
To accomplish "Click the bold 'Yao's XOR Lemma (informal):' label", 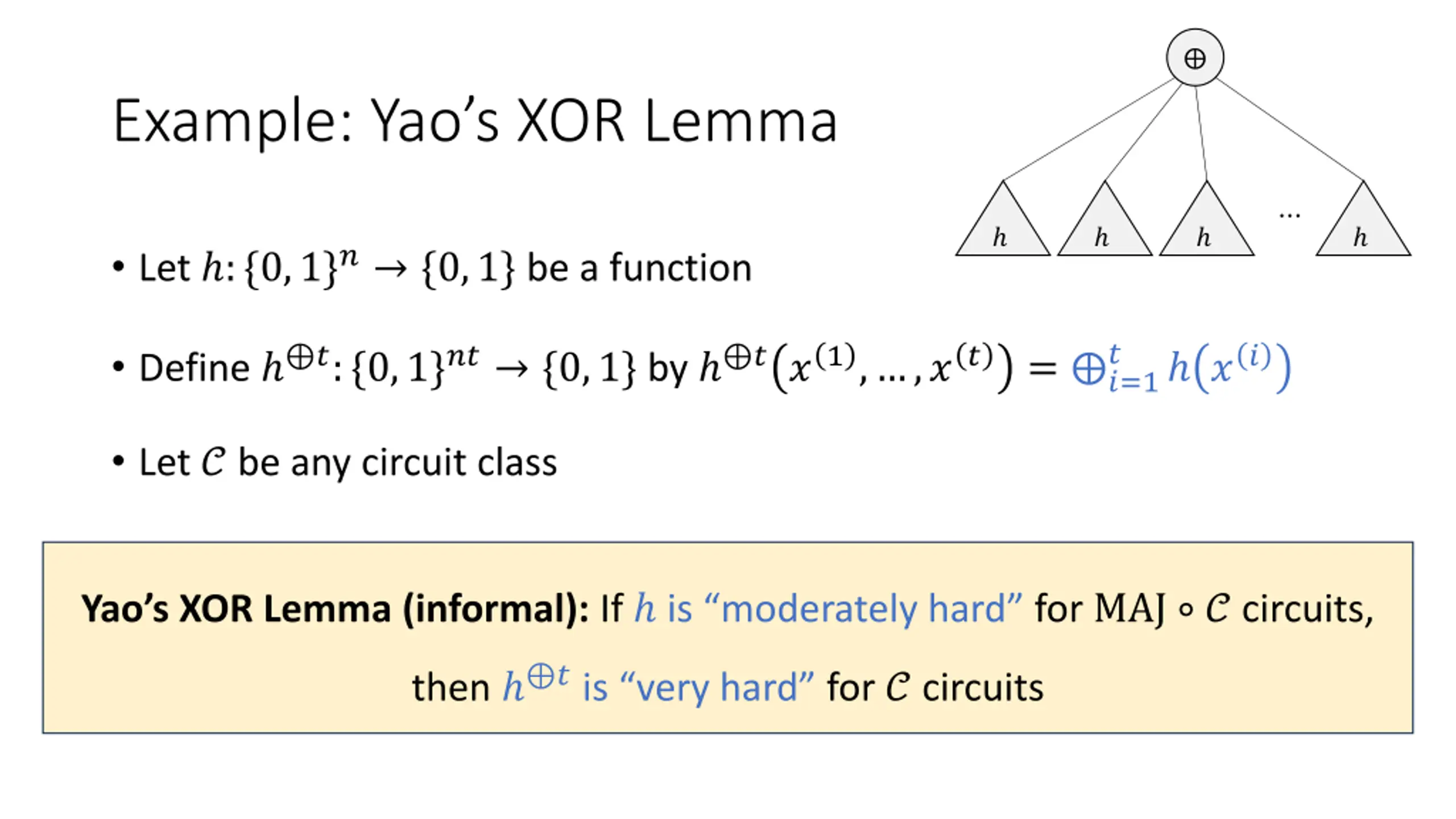I will click(x=335, y=609).
